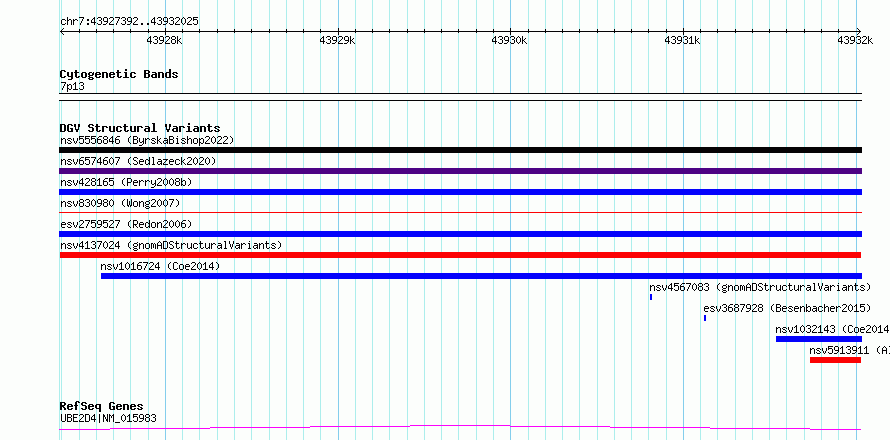Click the RefSeq Genes track title
This screenshot has width=890, height=440.
coord(101,407)
